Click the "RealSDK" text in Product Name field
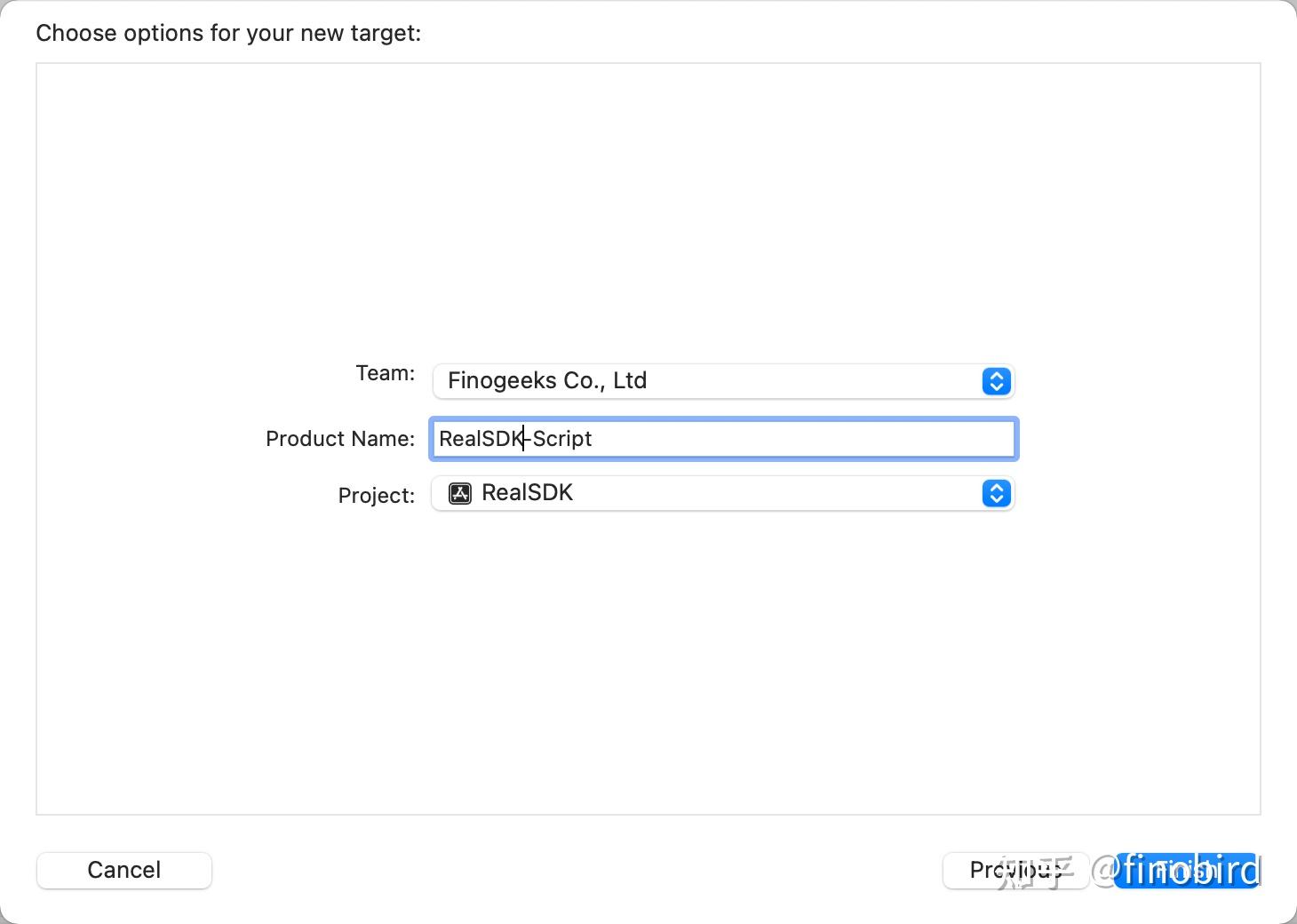The width and height of the screenshot is (1297, 924). (480, 439)
